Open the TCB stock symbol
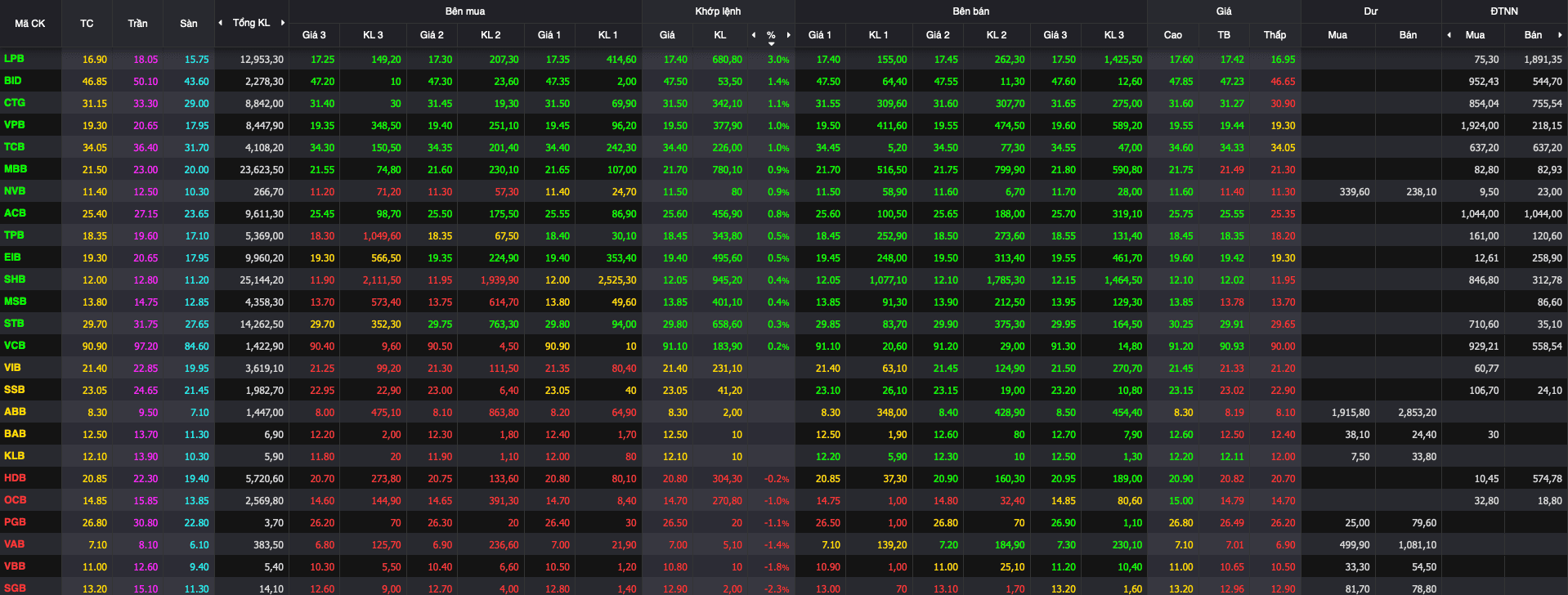 click(x=15, y=147)
